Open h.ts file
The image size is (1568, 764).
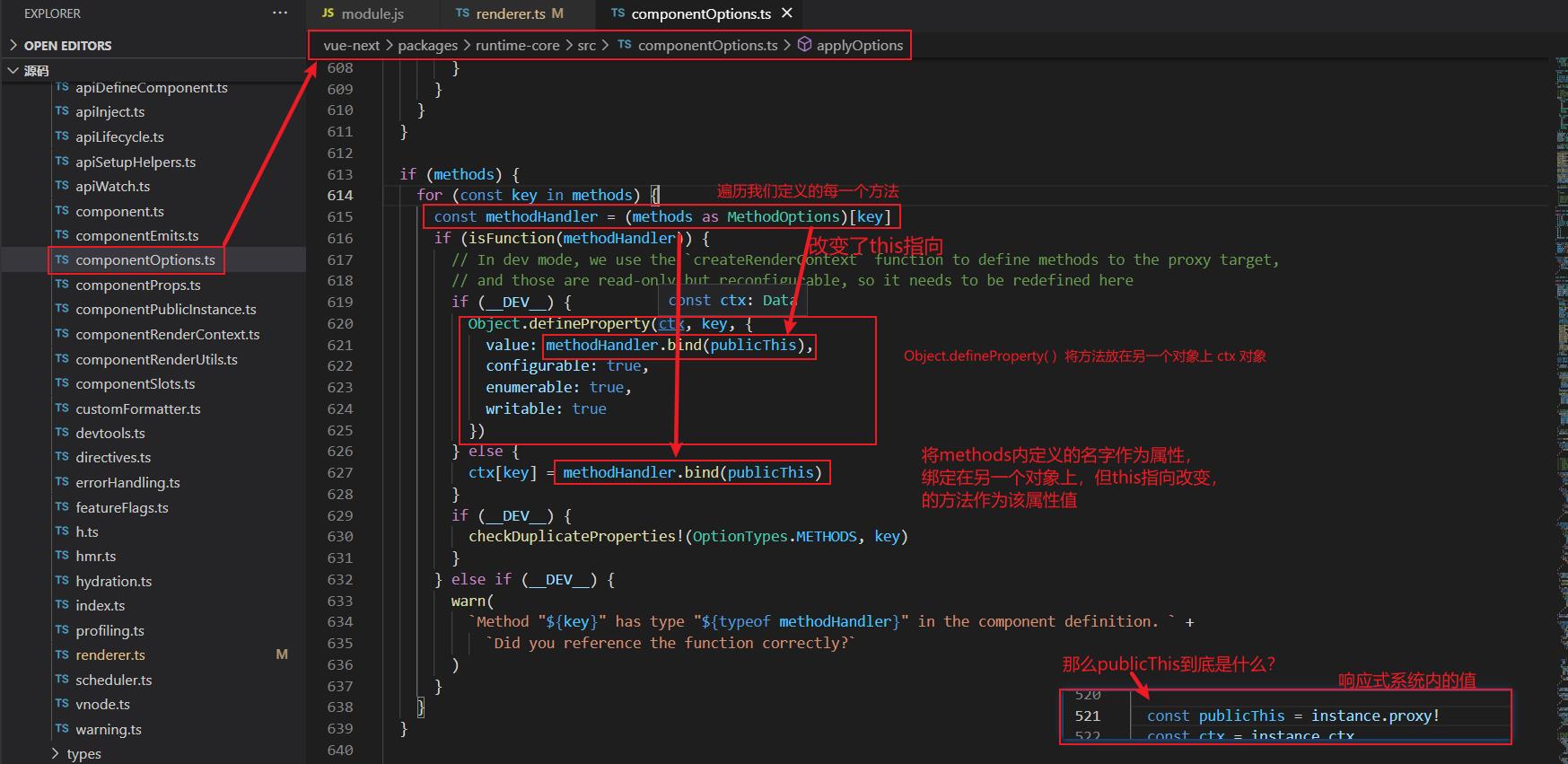tap(86, 531)
